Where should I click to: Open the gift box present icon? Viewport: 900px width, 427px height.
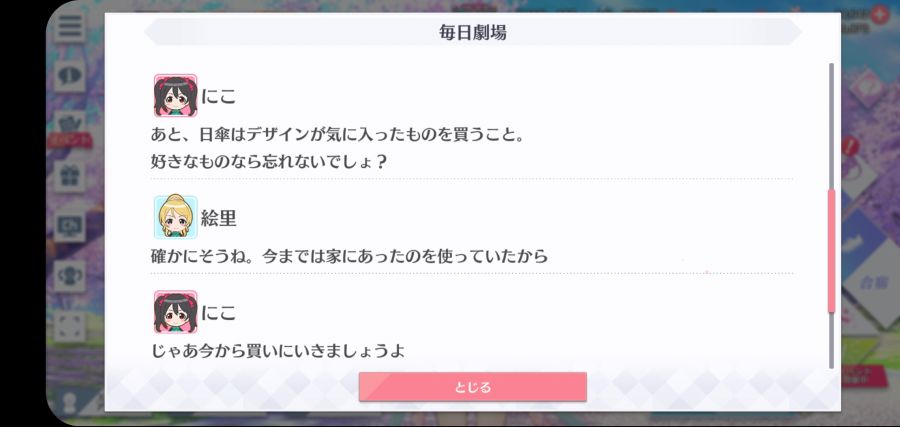70,177
